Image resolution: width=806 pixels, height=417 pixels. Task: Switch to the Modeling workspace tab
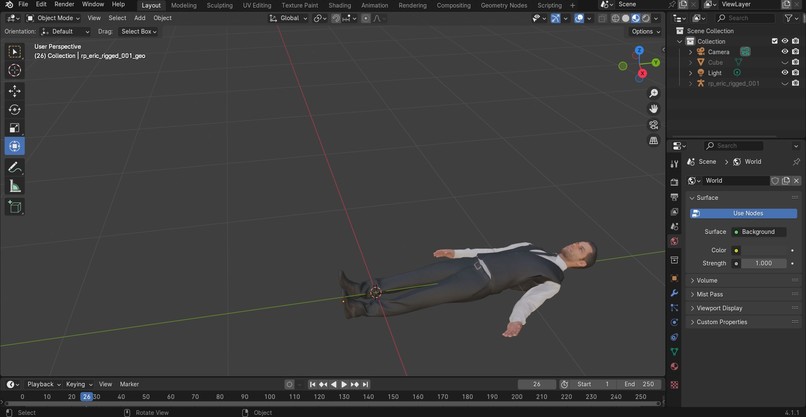pyautogui.click(x=184, y=5)
